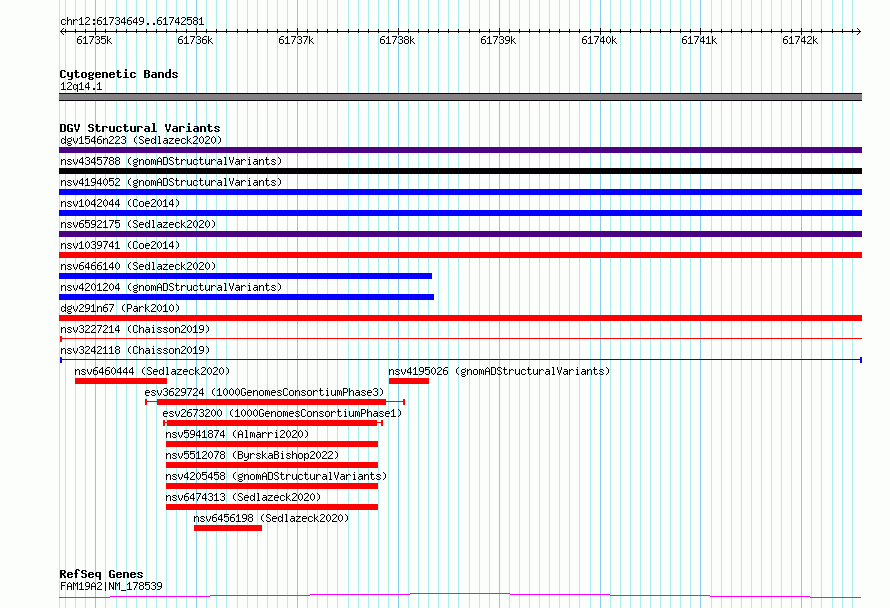Select the esv2673200 (1000GenomesConsortiumPhase1) red bar
The width and height of the screenshot is (890, 608).
(x=273, y=423)
